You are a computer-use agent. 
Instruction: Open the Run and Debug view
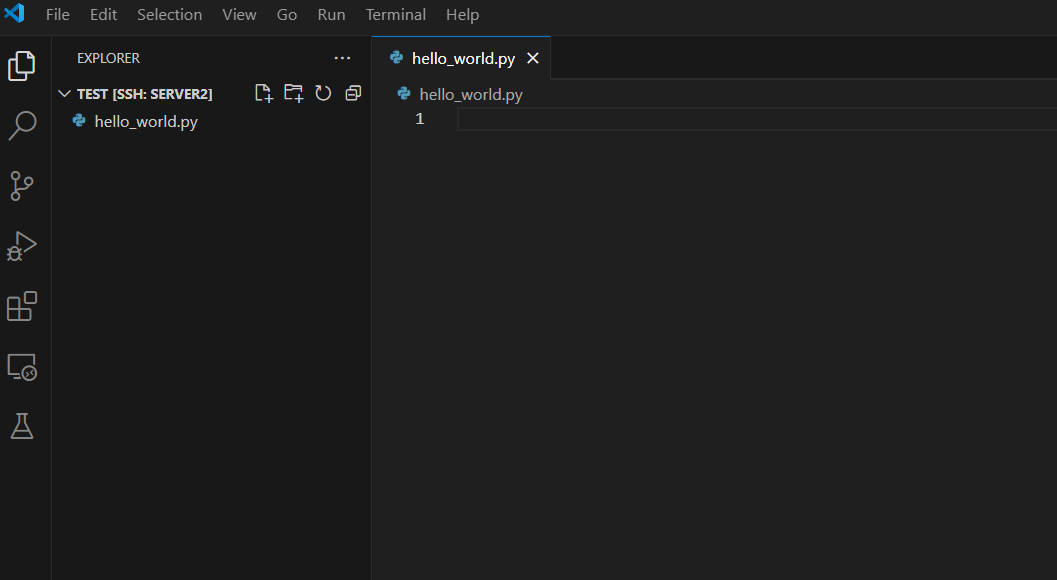click(x=22, y=246)
